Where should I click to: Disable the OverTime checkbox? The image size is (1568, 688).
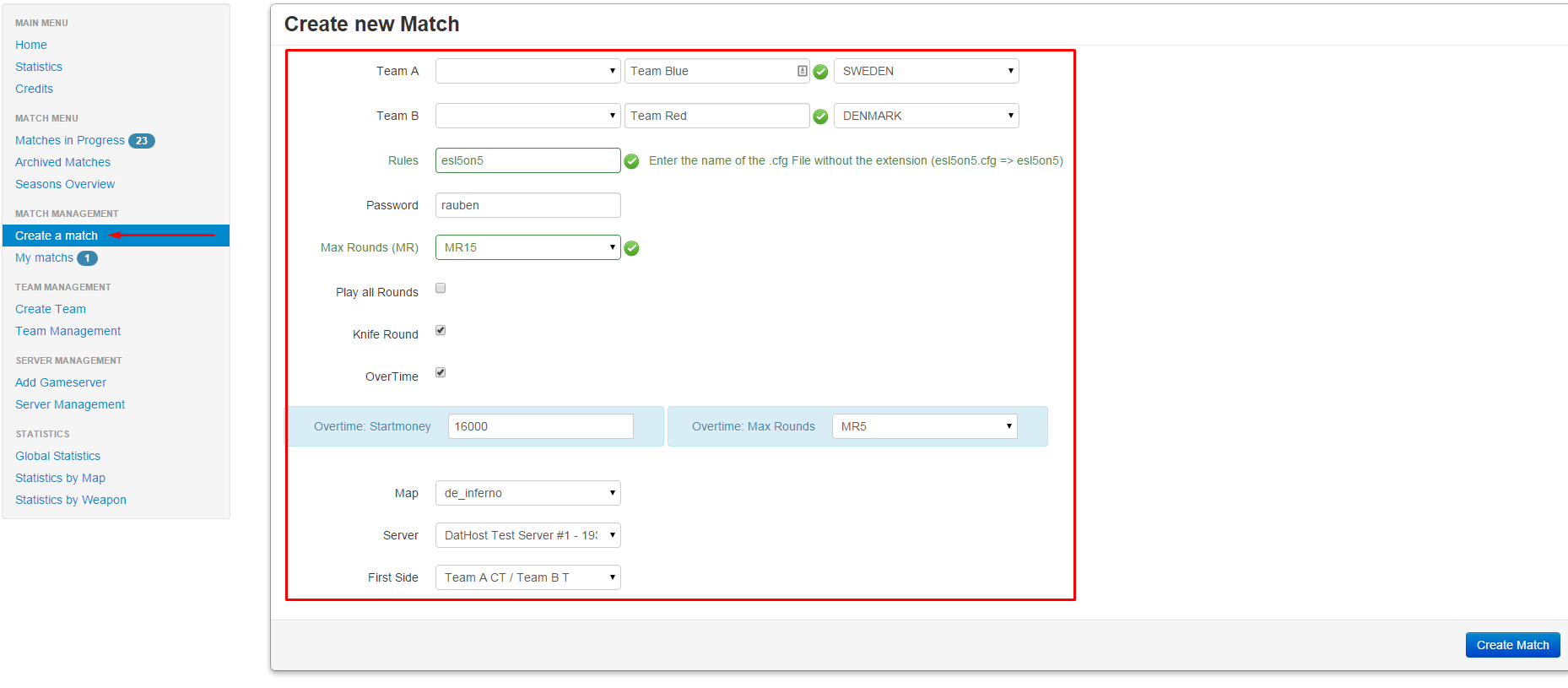(x=441, y=373)
